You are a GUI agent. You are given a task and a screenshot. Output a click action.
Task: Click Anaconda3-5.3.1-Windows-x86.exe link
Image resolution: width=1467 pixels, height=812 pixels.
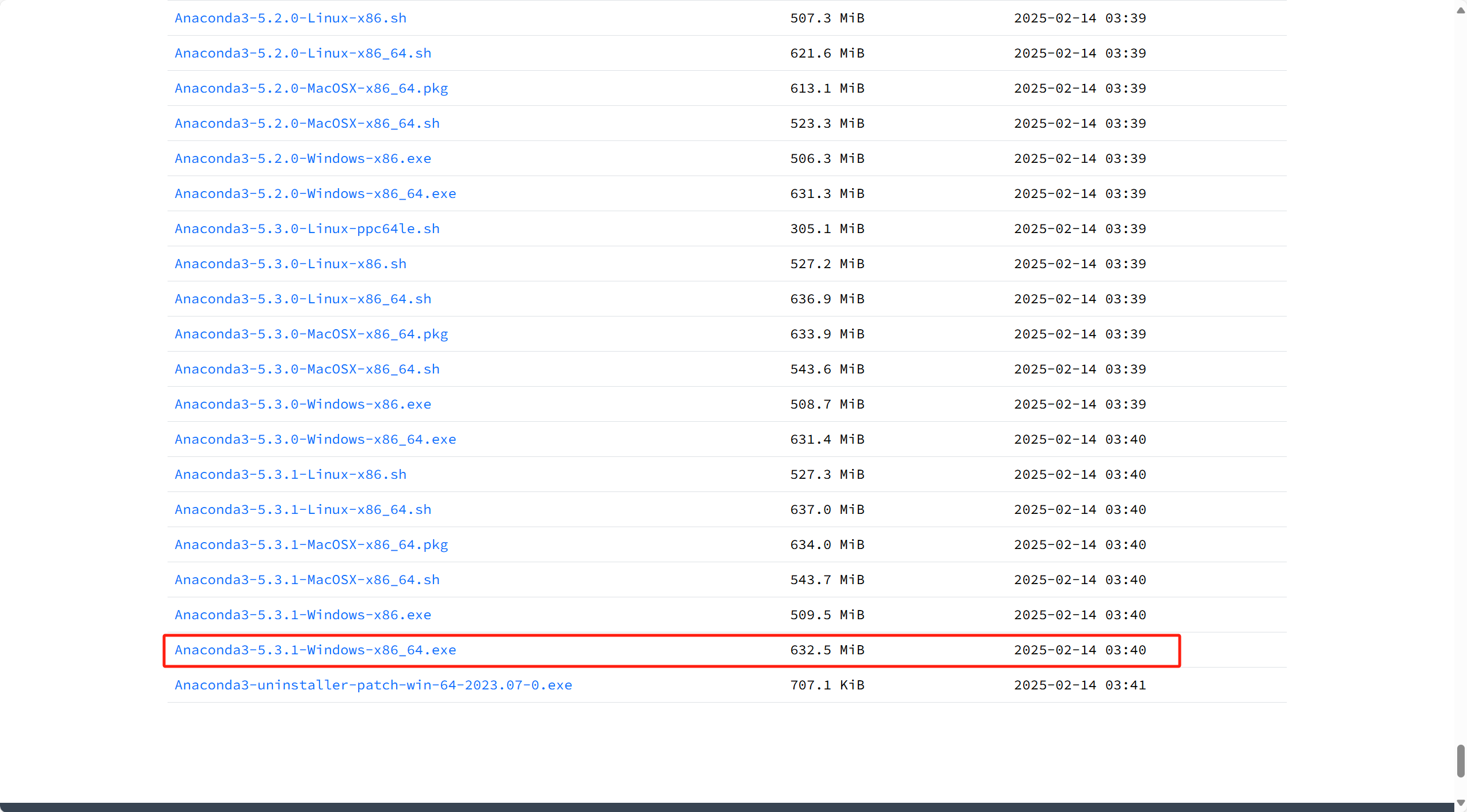303,615
